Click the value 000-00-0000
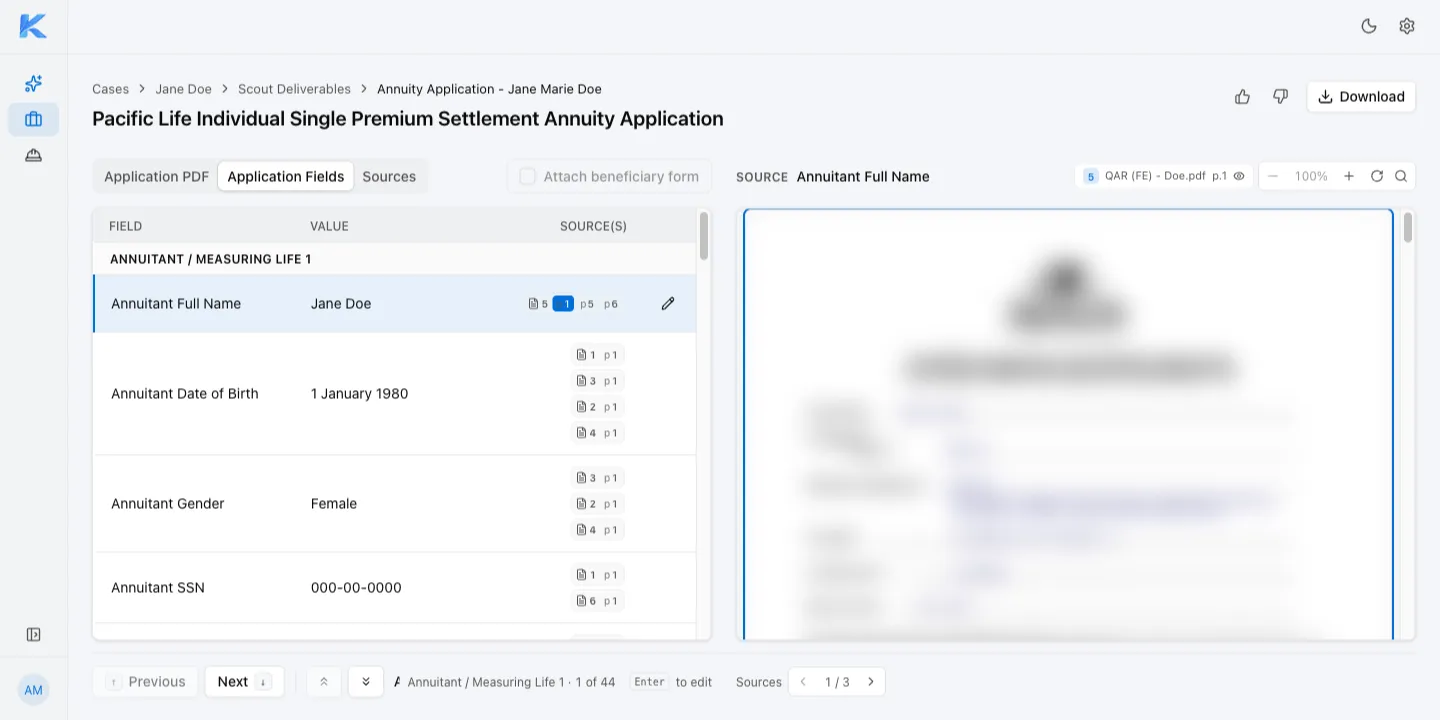This screenshot has width=1440, height=720. click(x=356, y=588)
